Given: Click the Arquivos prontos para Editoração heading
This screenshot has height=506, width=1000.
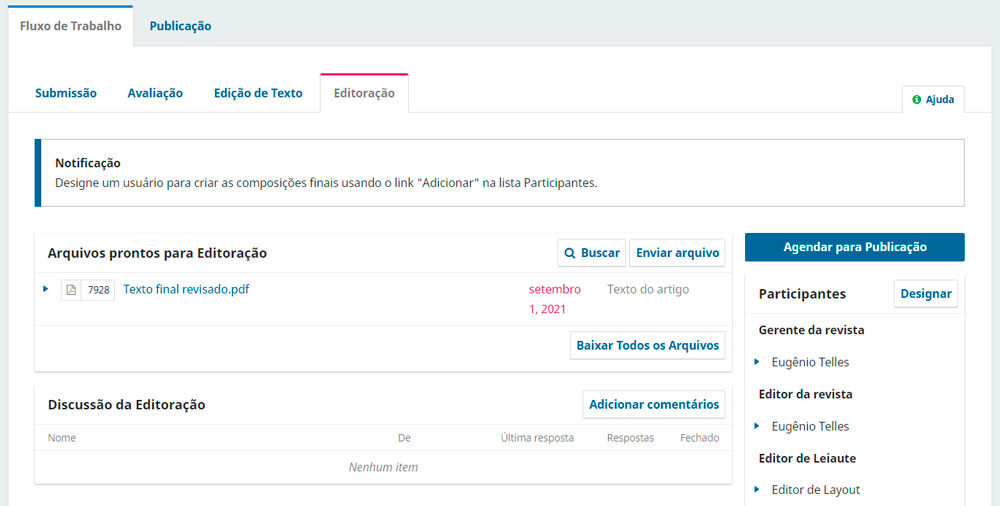Looking at the screenshot, I should click(x=157, y=253).
